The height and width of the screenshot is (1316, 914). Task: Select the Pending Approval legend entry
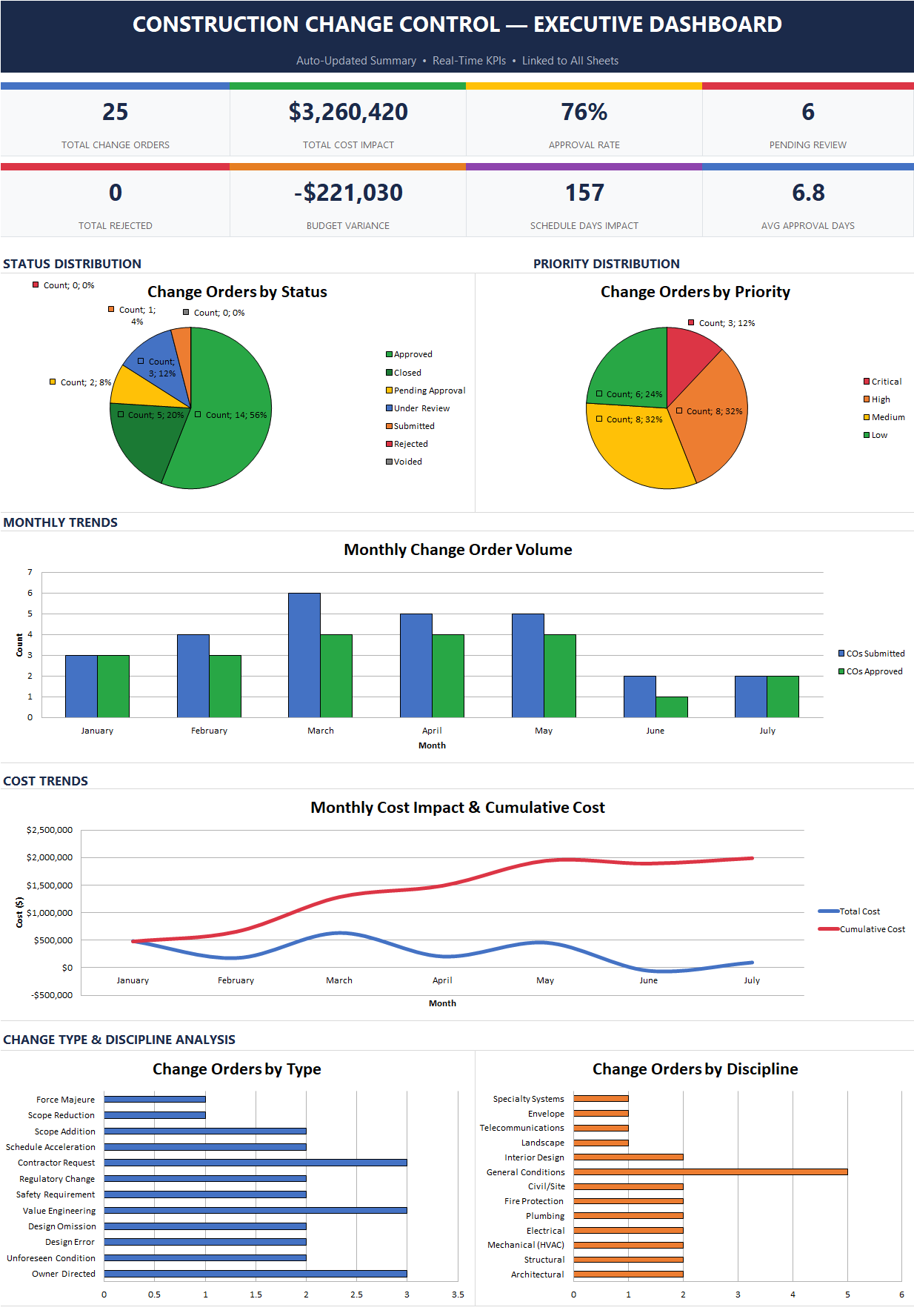(425, 391)
